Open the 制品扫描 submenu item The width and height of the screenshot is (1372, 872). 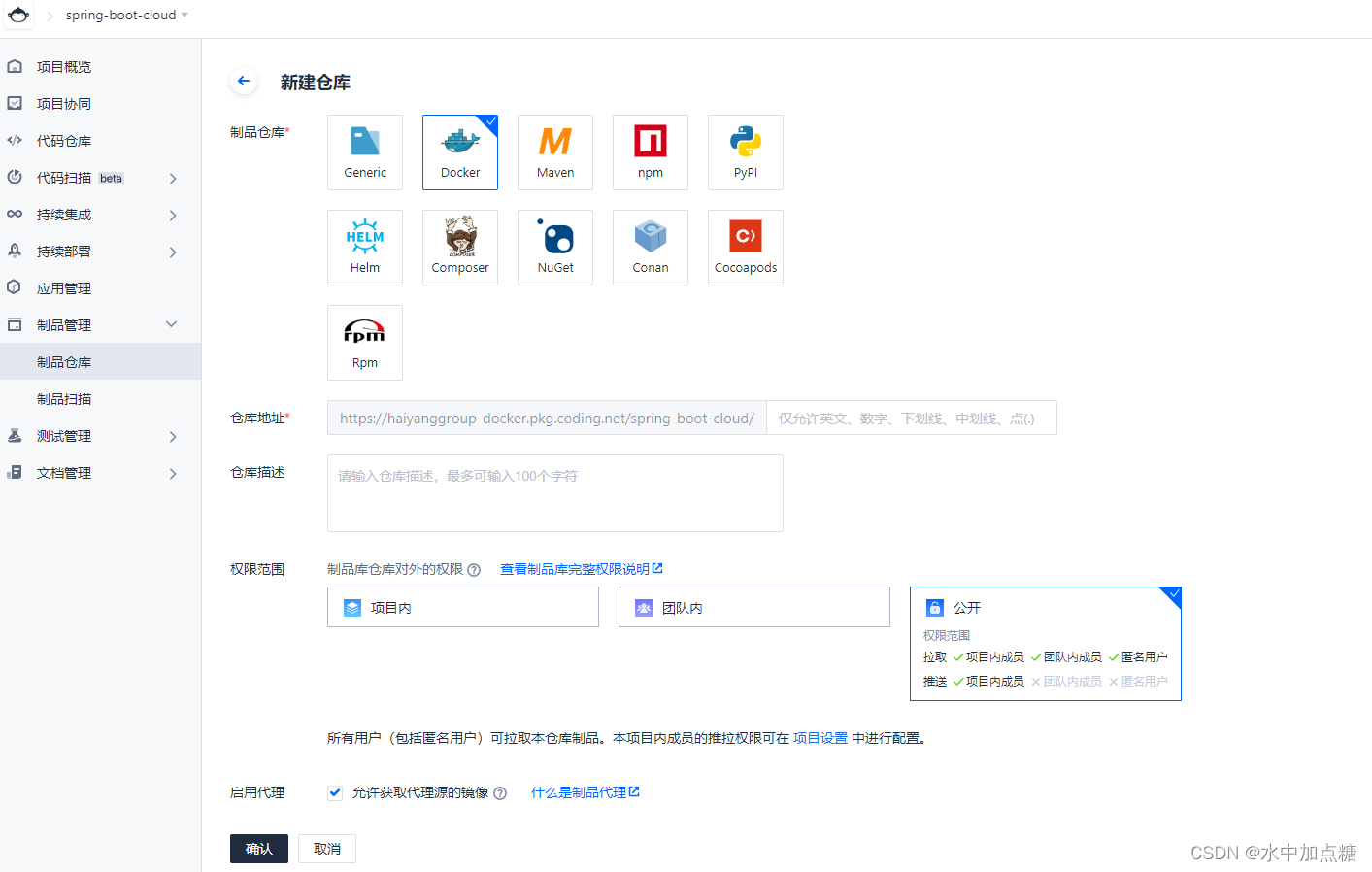coord(100,399)
